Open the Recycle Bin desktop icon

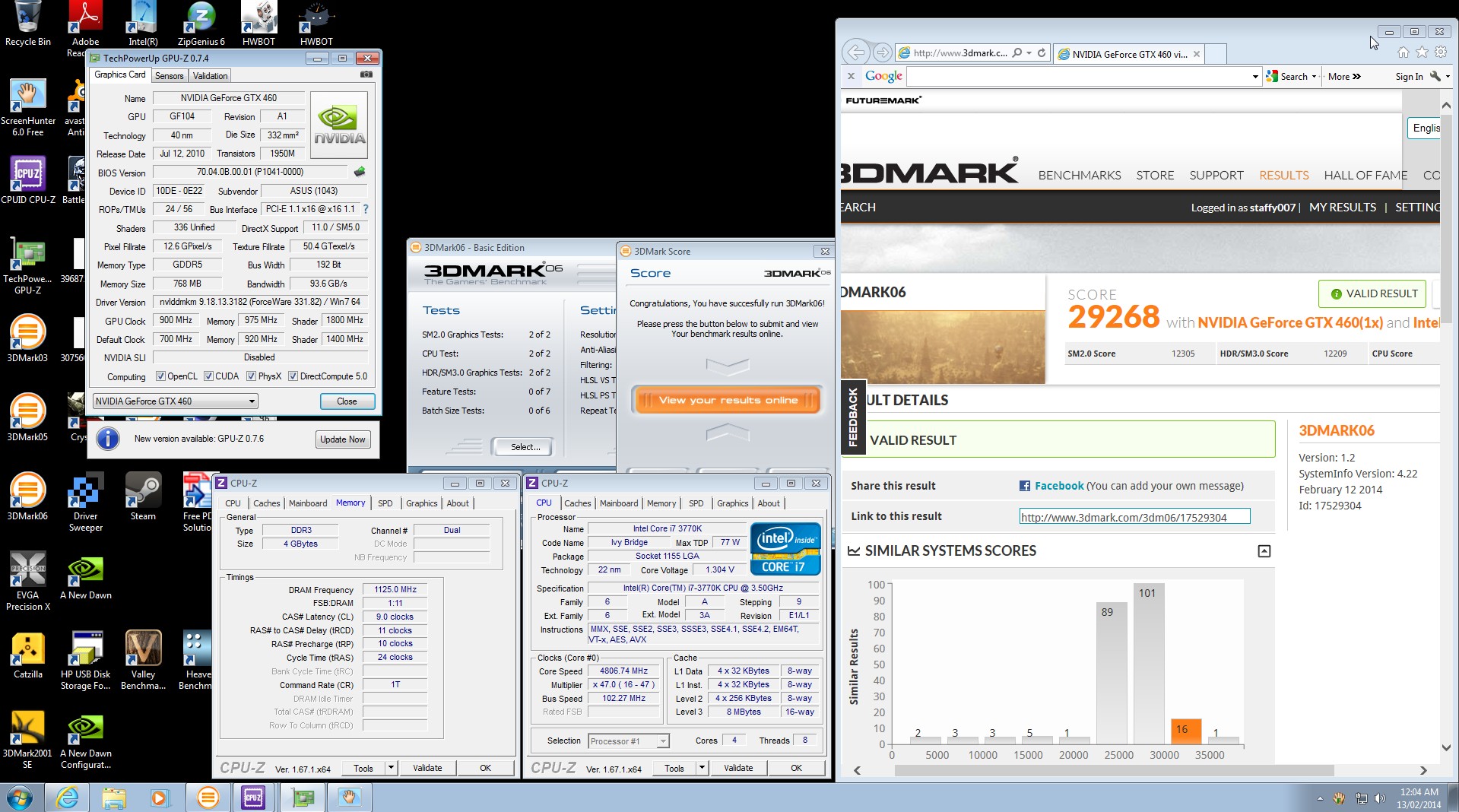tap(27, 24)
